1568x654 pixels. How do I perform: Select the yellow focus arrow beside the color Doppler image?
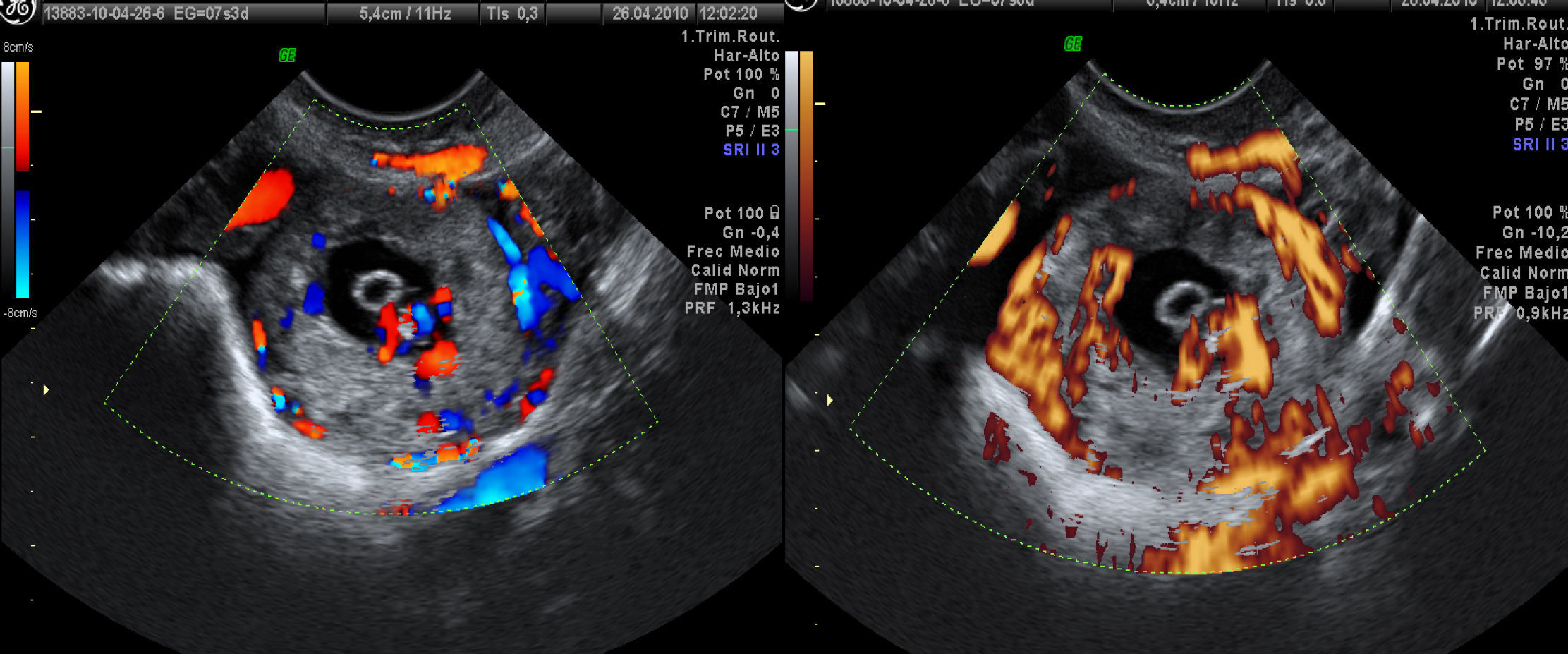tap(46, 389)
